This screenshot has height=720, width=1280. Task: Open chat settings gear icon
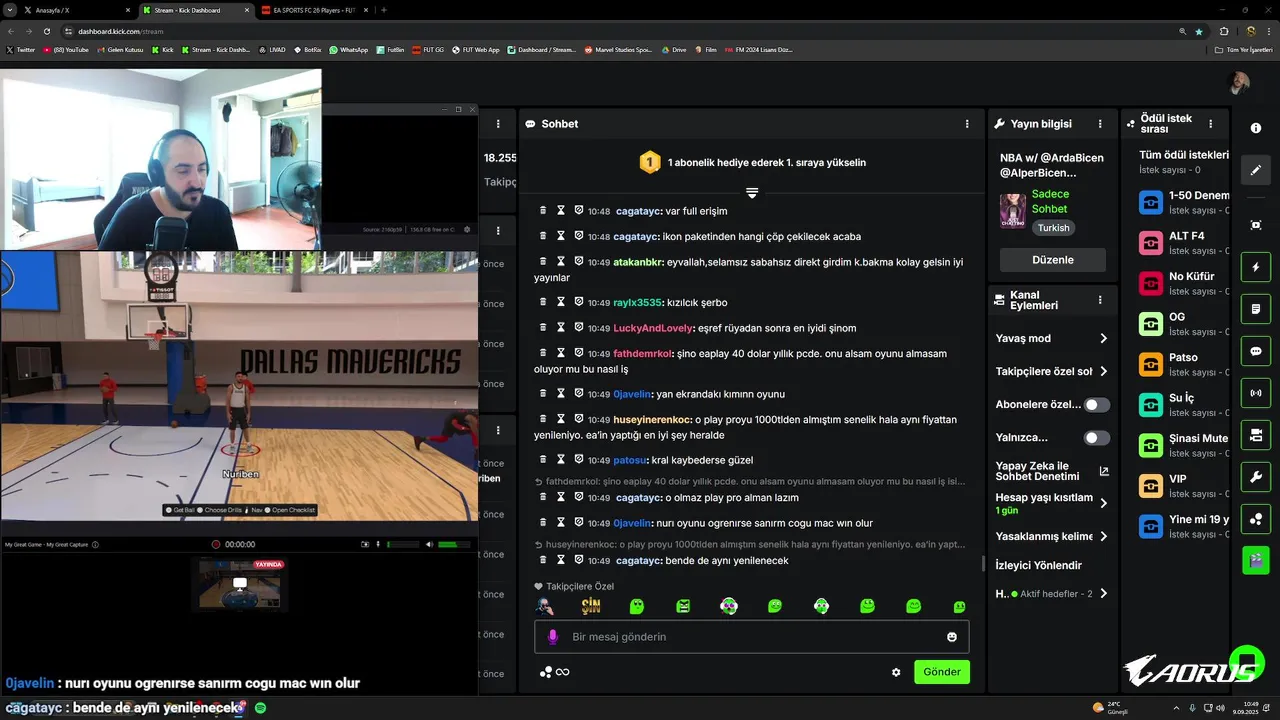click(x=896, y=672)
